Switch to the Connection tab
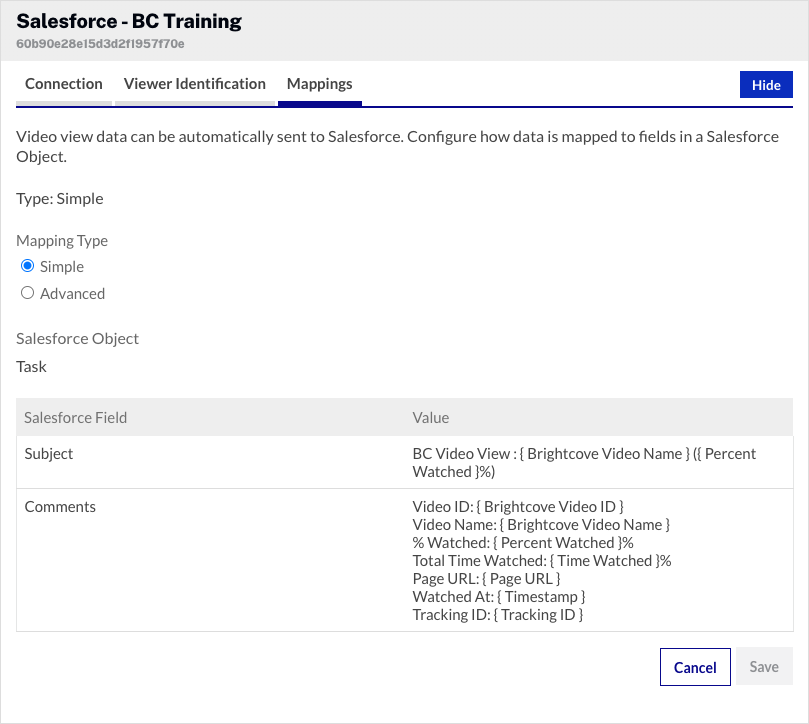Screen dimensions: 809x724 pyautogui.click(x=64, y=84)
